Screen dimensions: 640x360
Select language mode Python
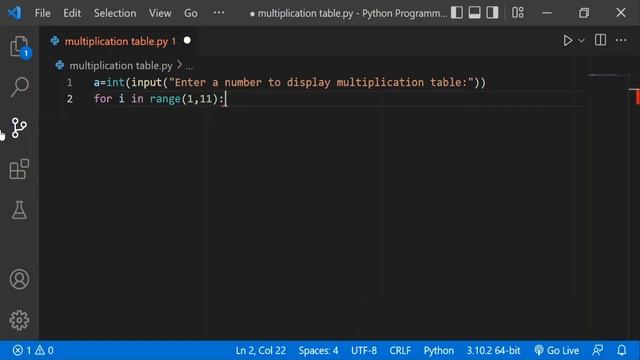[438, 350]
